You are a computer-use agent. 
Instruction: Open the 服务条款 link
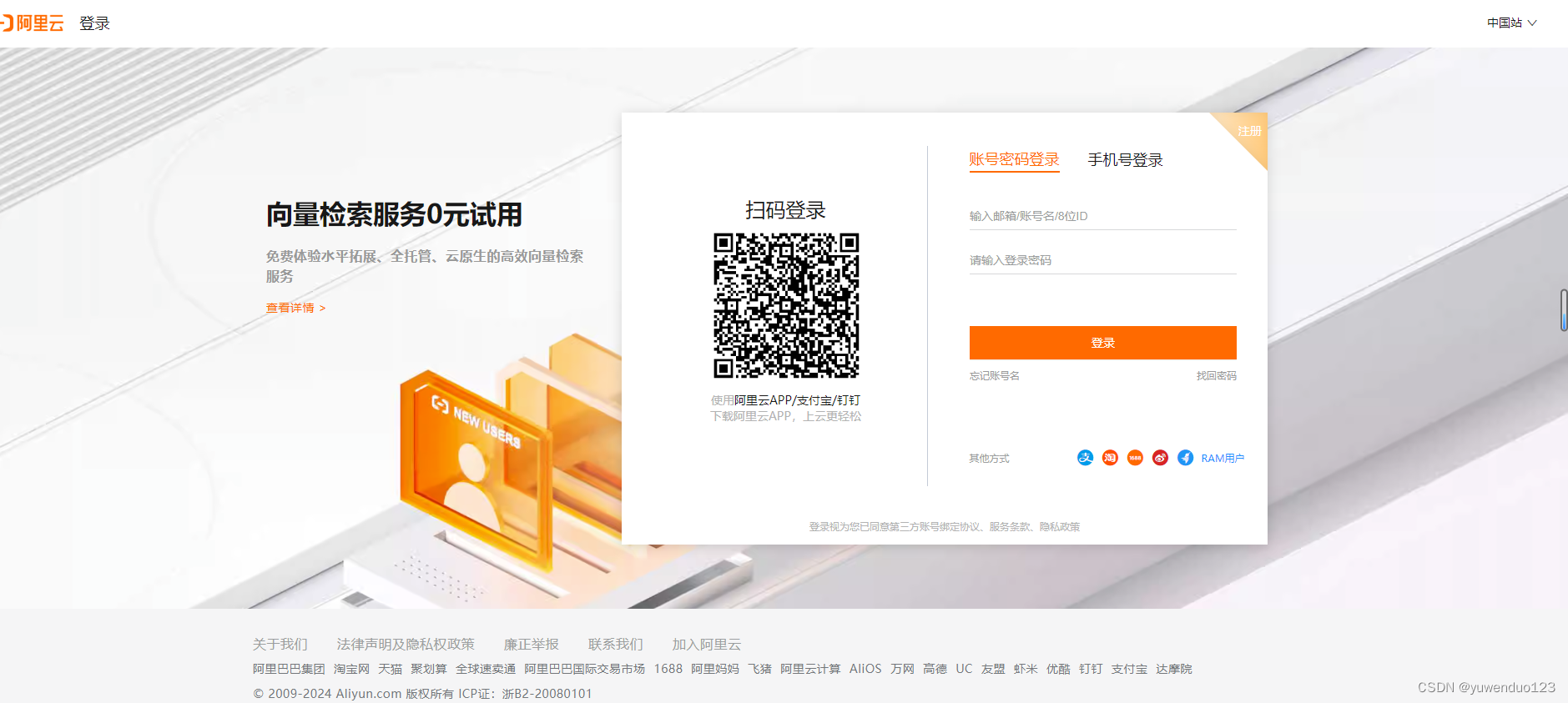pos(1010,527)
